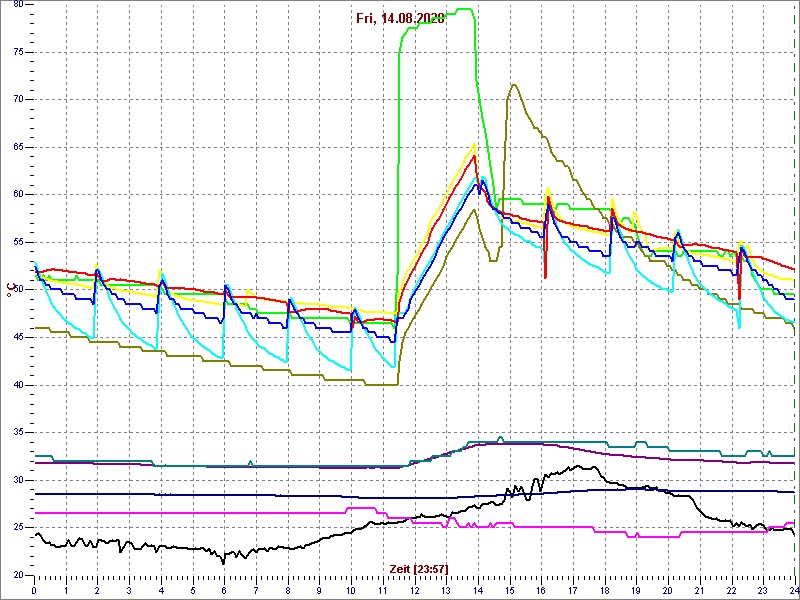Viewport: 800px width, 600px height.
Task: Click the red curve's downward spike after hour 22
Action: point(739,297)
